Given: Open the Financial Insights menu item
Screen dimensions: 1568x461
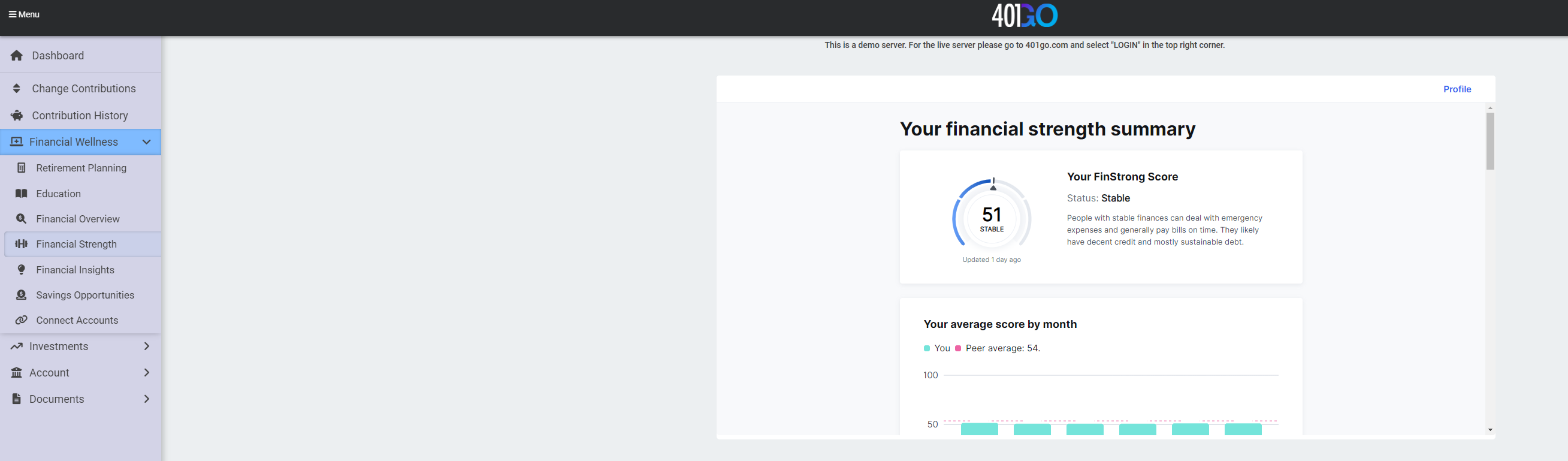Looking at the screenshot, I should click(75, 270).
